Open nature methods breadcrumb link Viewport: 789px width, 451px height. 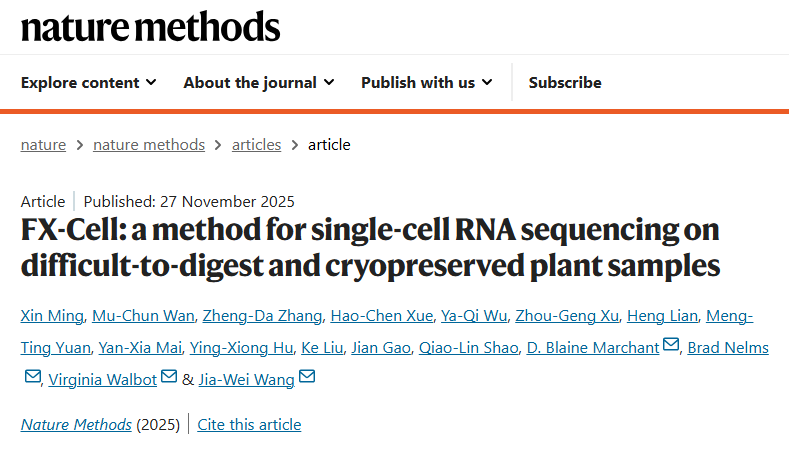click(149, 144)
